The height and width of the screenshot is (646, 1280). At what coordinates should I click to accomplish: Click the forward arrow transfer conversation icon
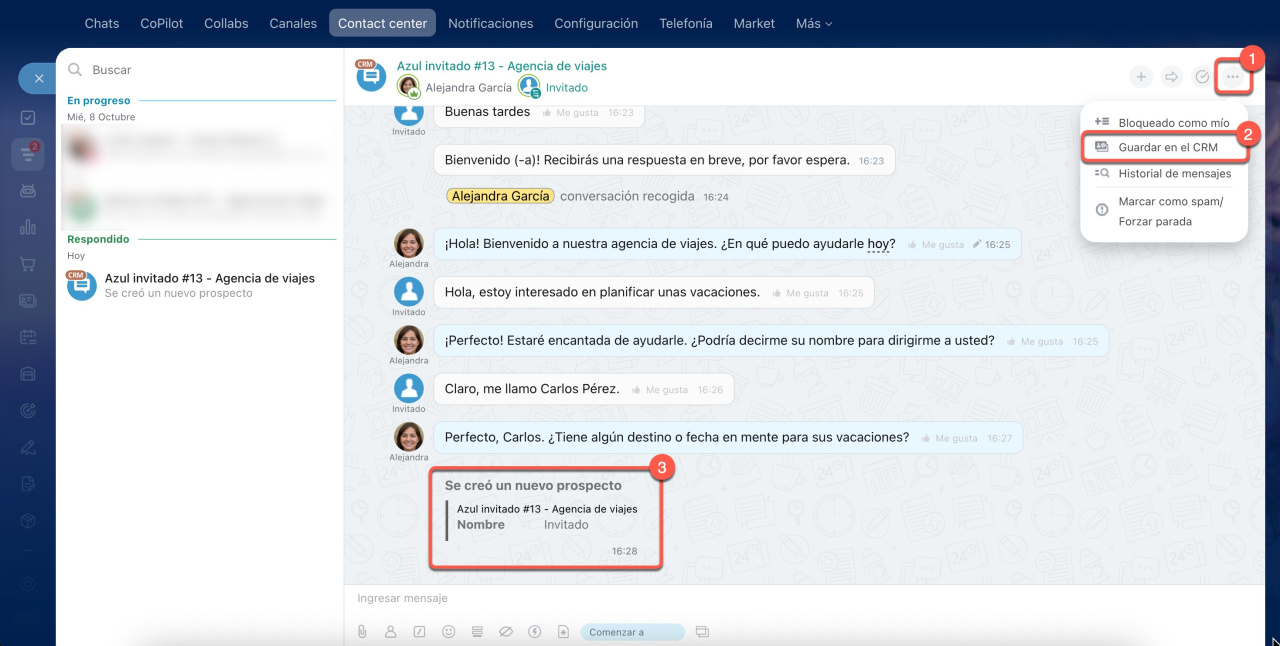coord(1172,77)
